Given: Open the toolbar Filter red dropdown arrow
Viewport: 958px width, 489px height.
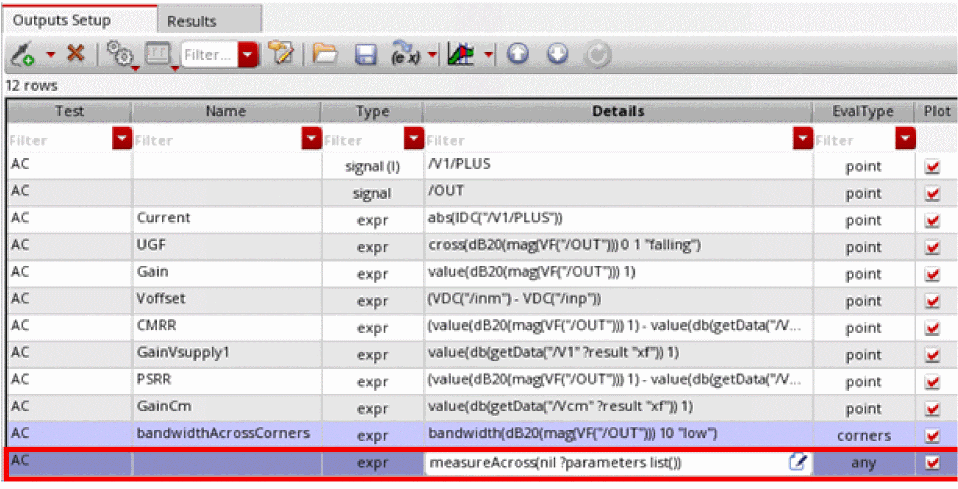Looking at the screenshot, I should coord(247,55).
